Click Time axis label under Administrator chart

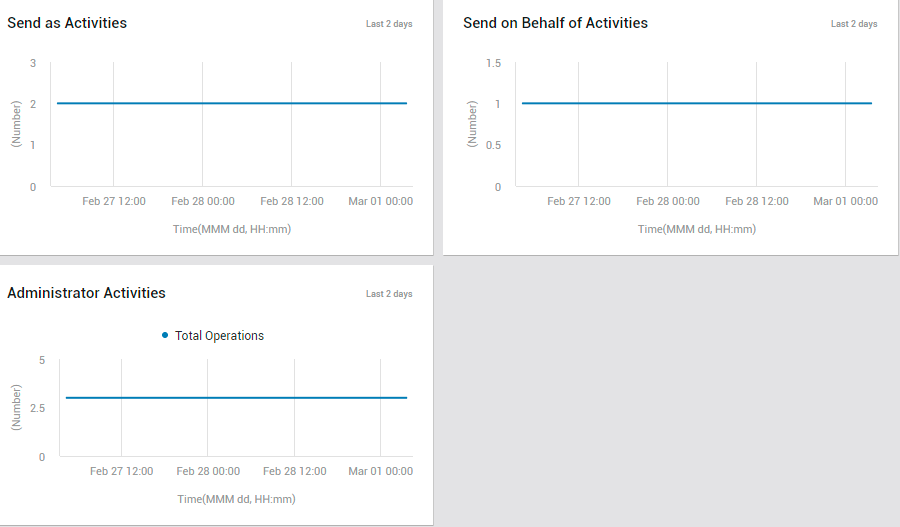tap(236, 499)
